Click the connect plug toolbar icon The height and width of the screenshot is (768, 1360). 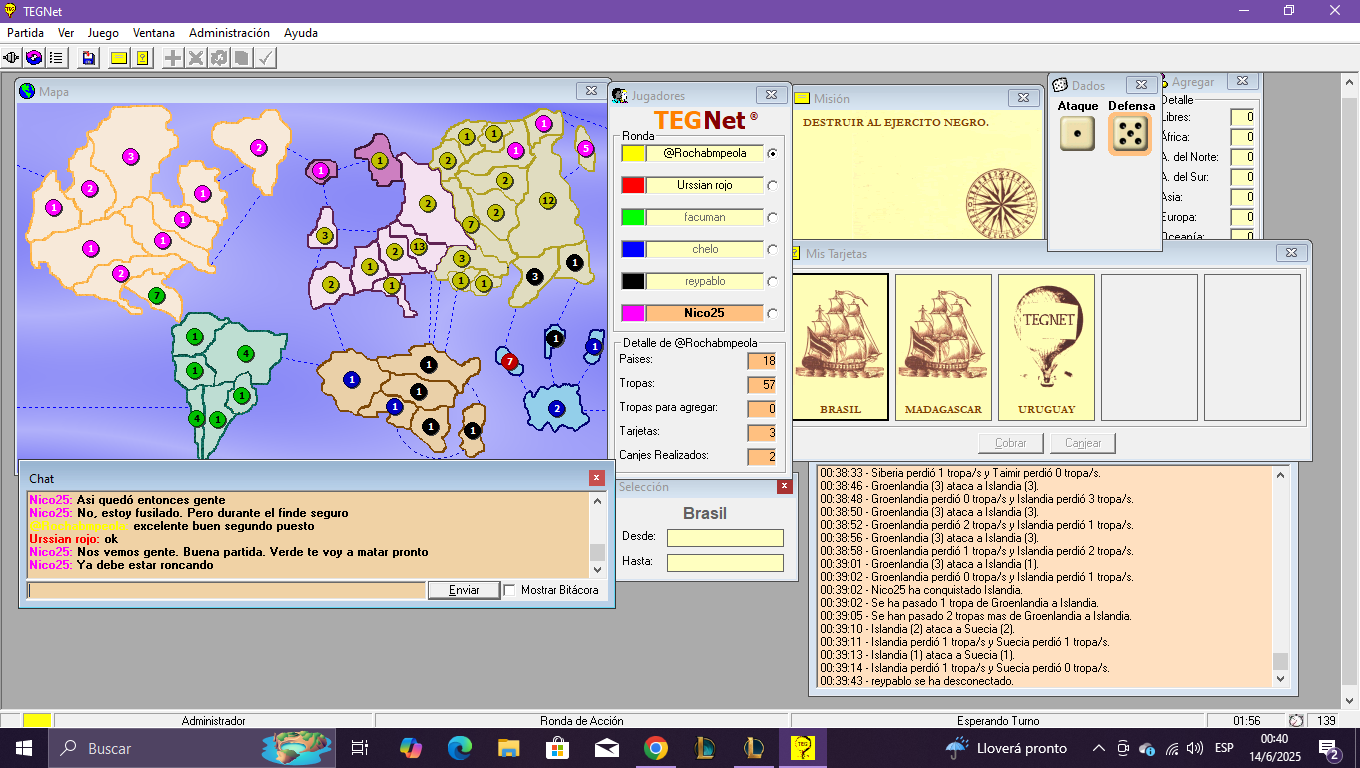12,58
